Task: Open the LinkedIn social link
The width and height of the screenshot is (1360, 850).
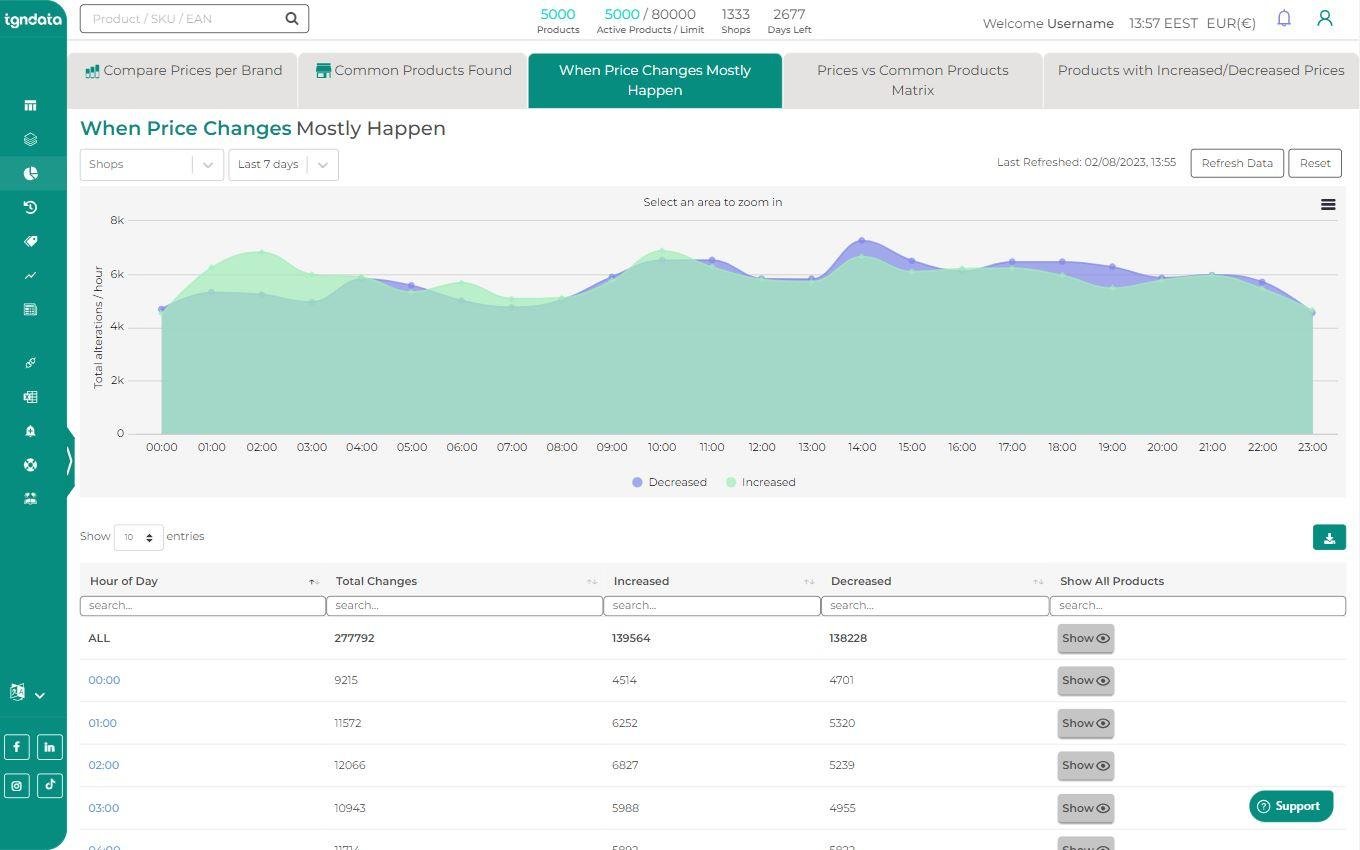Action: pos(49,747)
